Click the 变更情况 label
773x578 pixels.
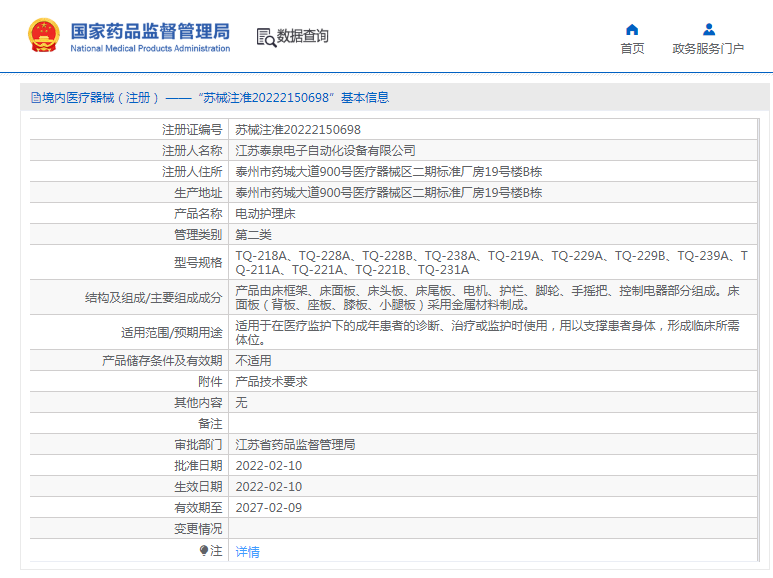coord(198,529)
